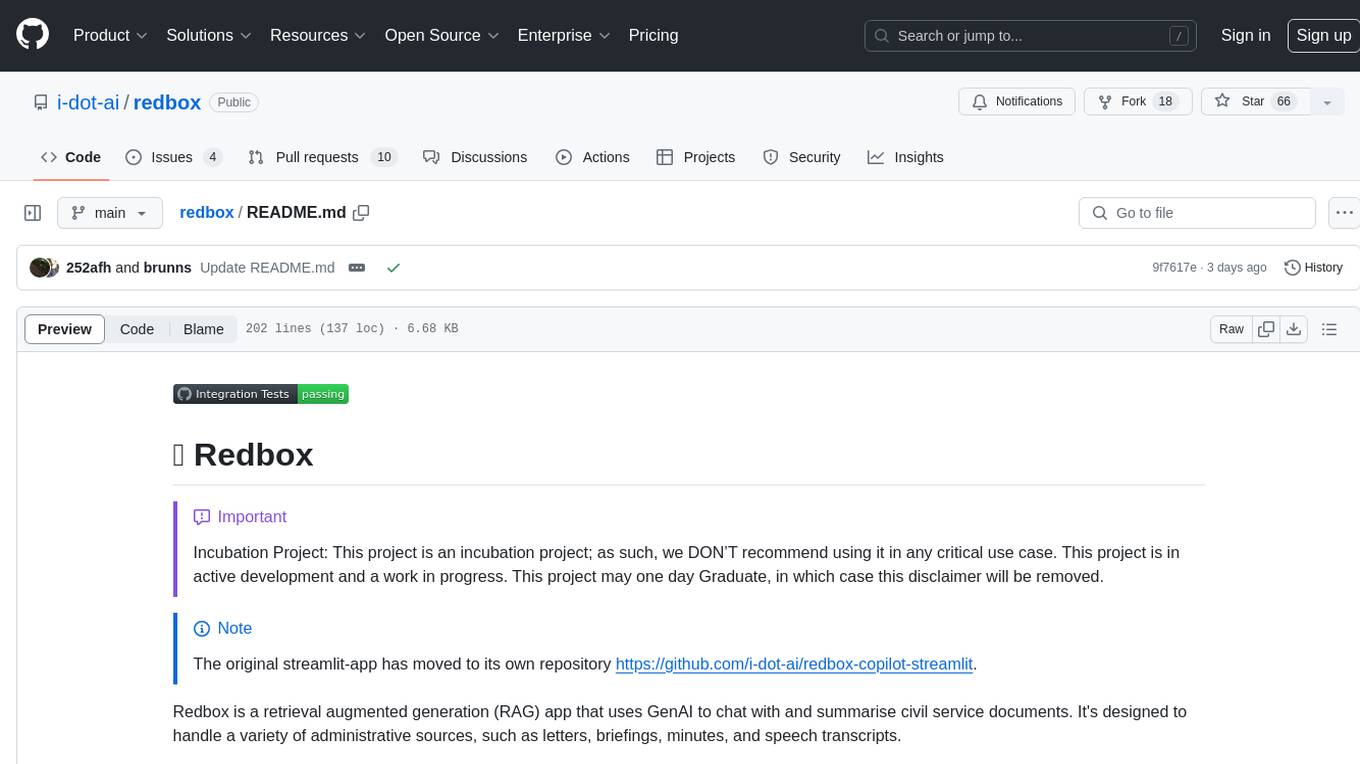Viewport: 1360px width, 764px height.
Task: Open the 252afh author profile
Action: coord(88,268)
